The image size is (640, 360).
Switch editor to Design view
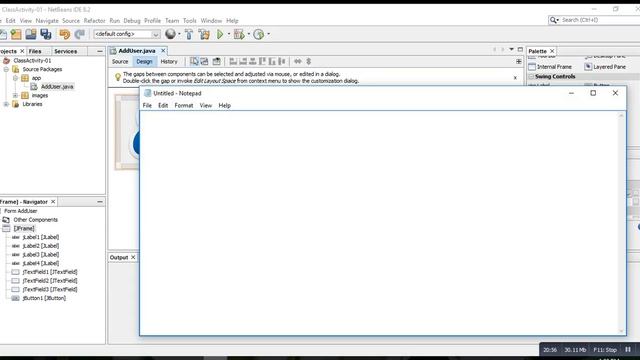click(x=144, y=62)
